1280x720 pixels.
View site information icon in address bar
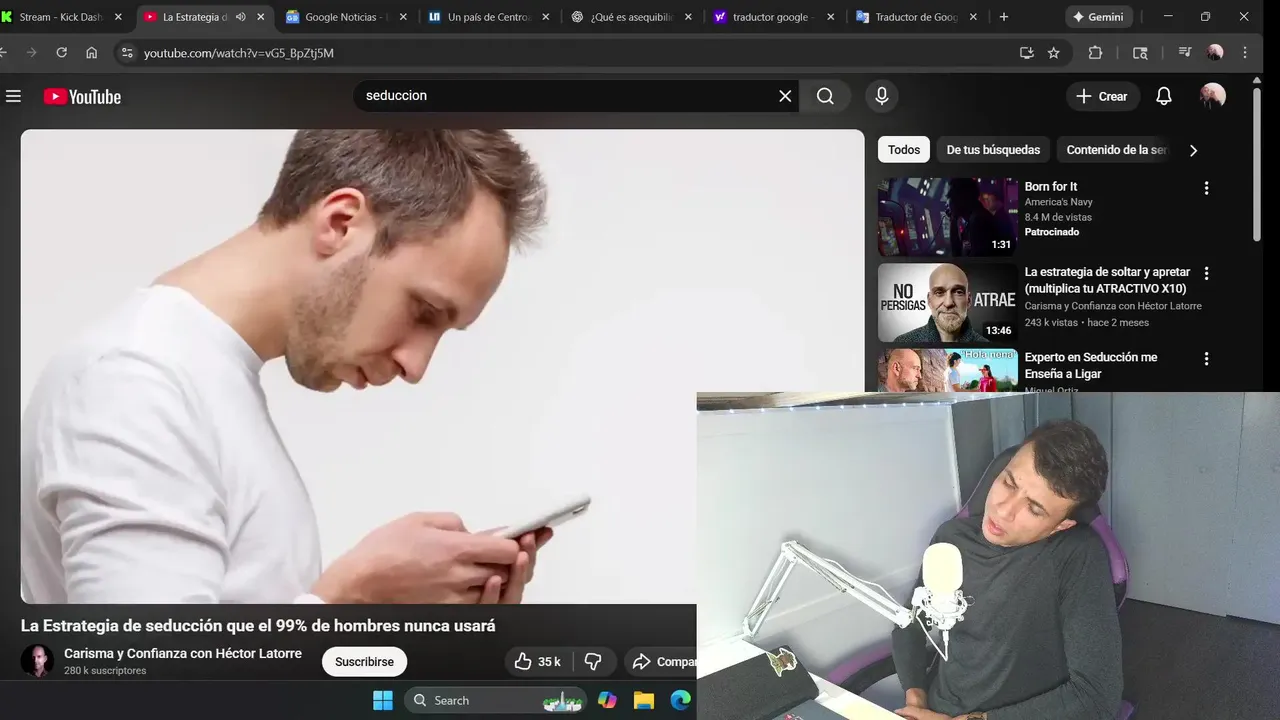[126, 53]
